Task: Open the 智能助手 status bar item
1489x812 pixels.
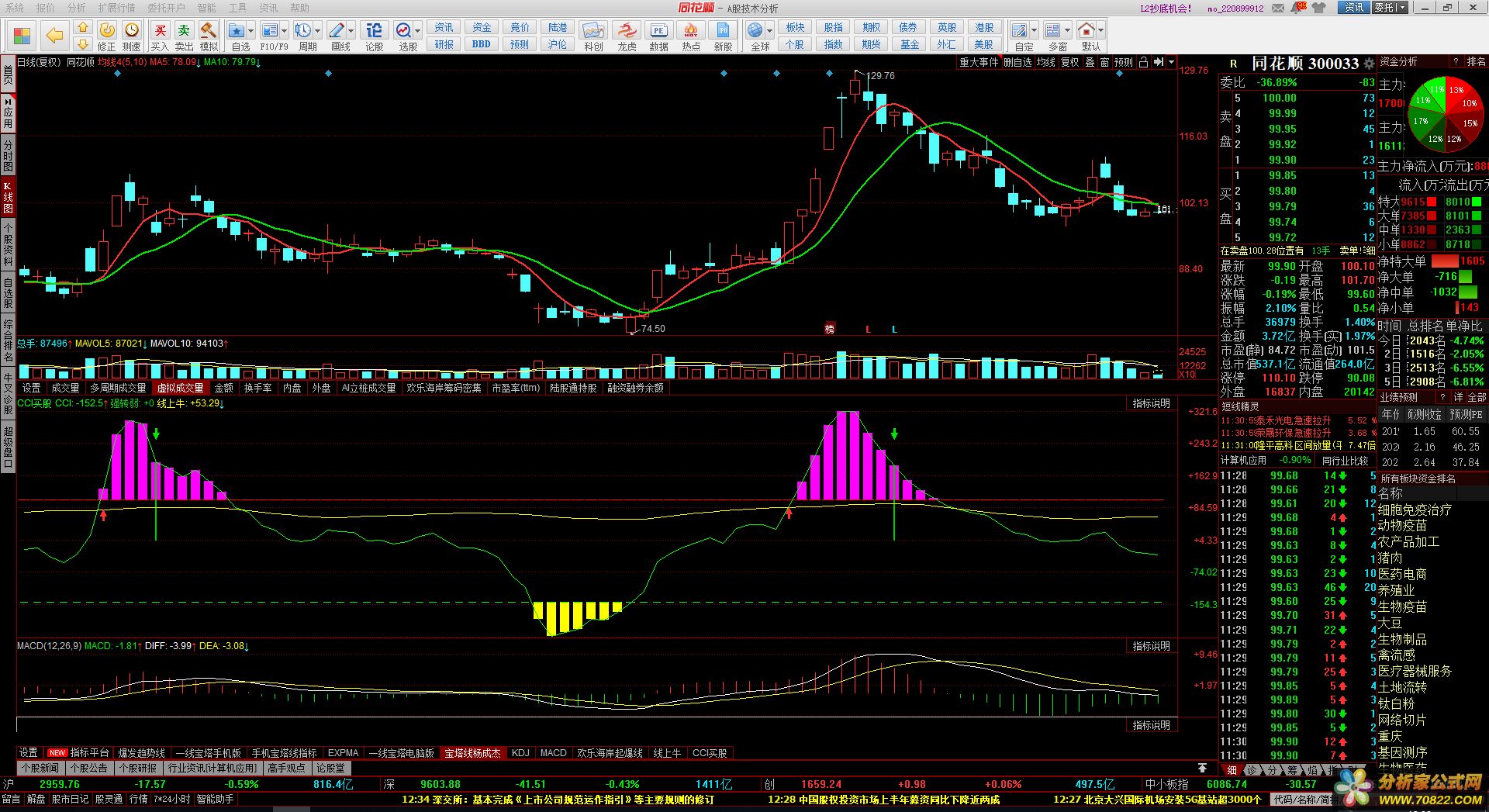Action: tap(215, 799)
